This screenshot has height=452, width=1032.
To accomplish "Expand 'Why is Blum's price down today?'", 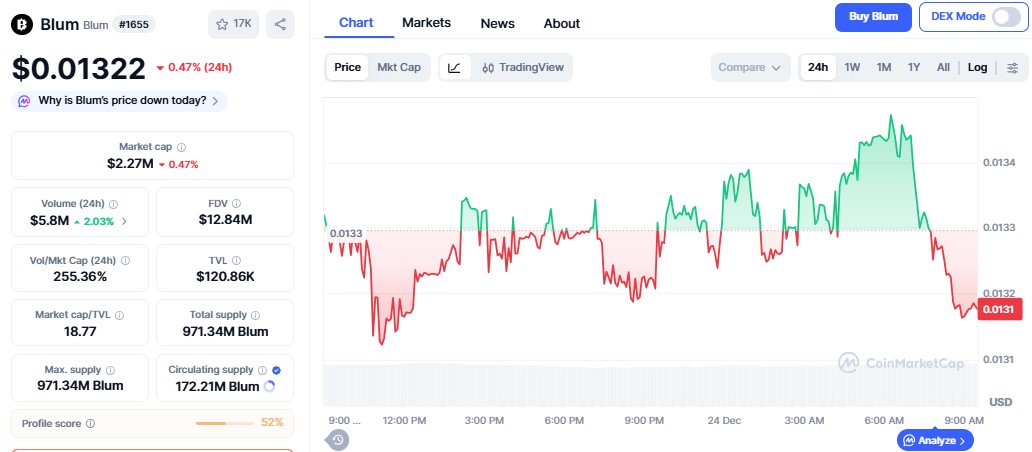I will (119, 101).
